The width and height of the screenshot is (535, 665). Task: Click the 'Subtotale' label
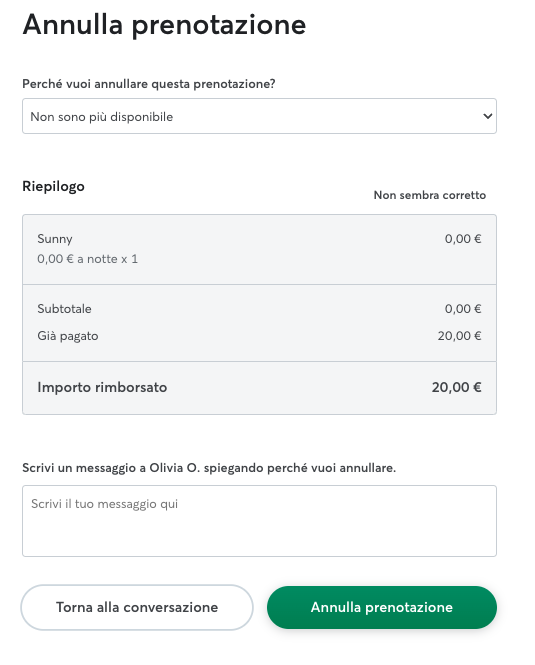(x=64, y=308)
